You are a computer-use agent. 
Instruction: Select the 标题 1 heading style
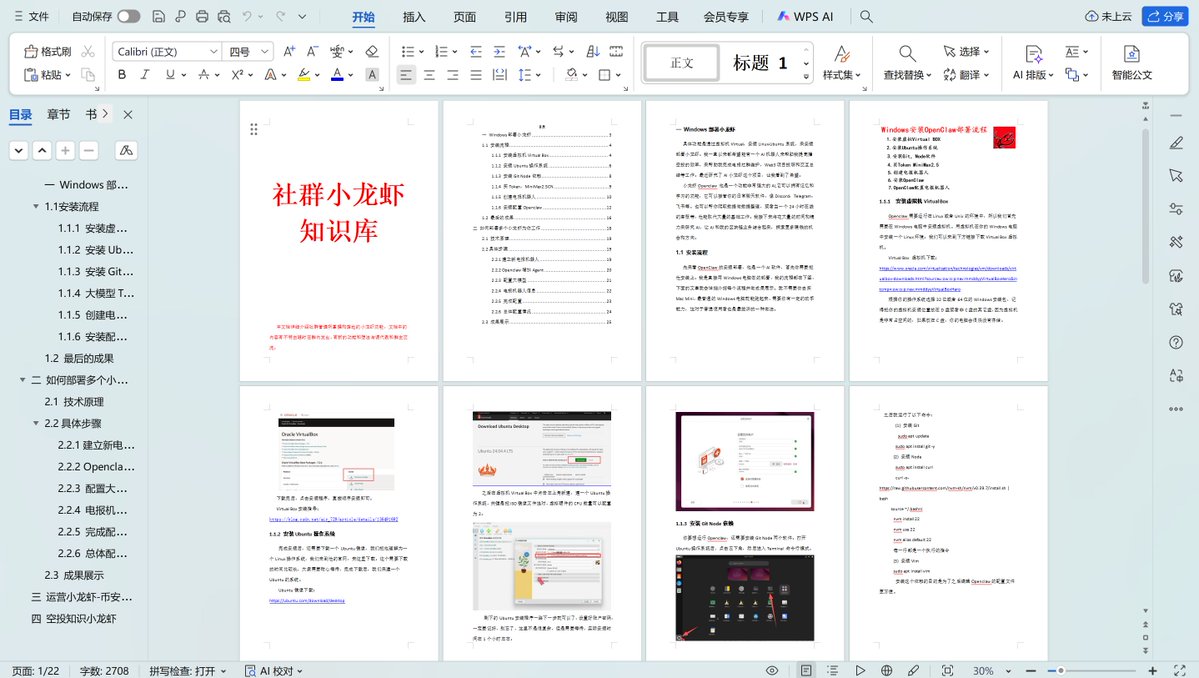point(758,63)
